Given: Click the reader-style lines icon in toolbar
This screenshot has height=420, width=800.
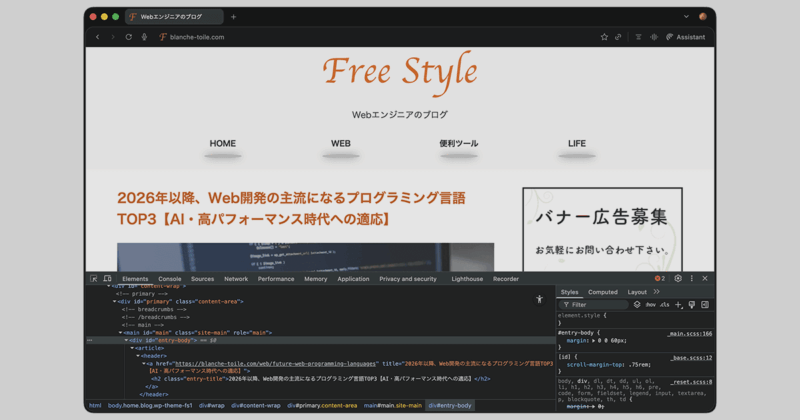Looking at the screenshot, I should (x=638, y=37).
